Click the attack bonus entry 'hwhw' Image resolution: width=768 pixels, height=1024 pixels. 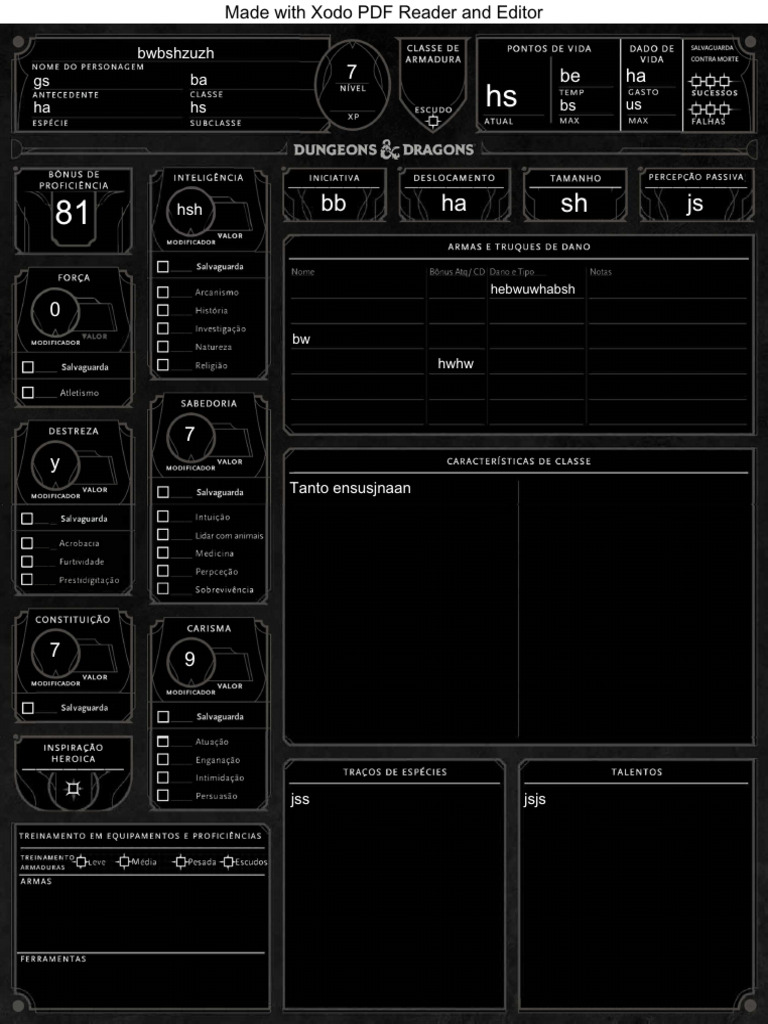(456, 364)
